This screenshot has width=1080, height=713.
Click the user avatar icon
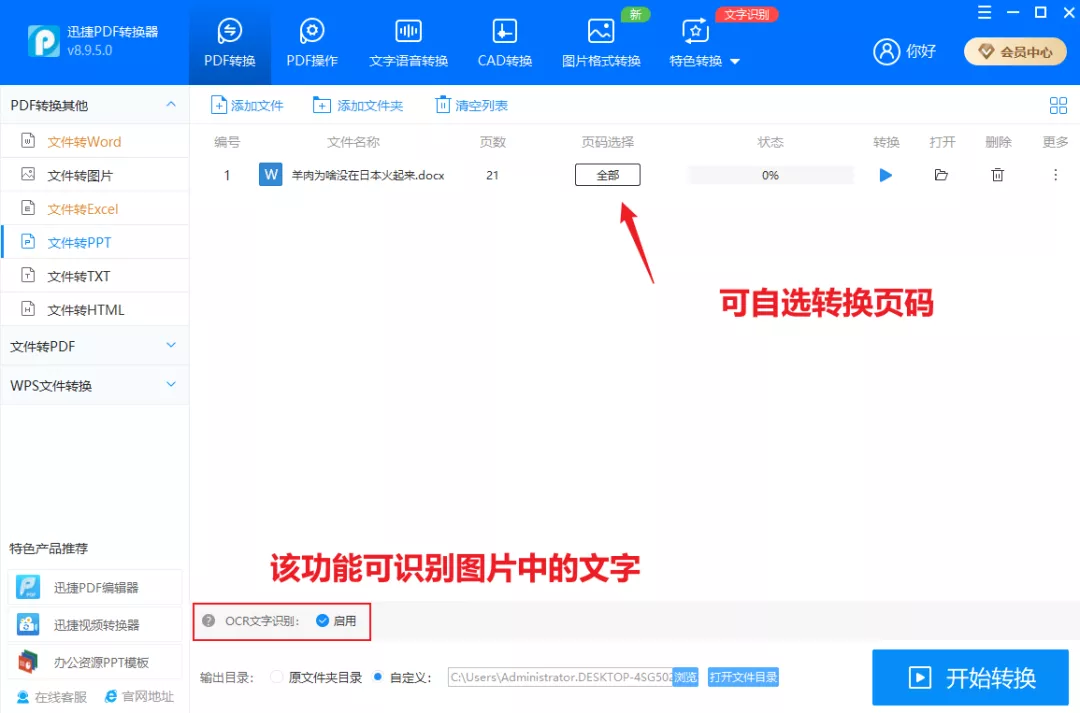[x=886, y=52]
